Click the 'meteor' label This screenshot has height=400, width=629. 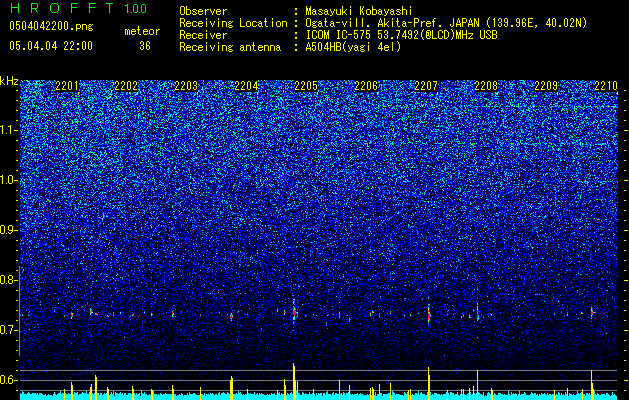point(142,31)
